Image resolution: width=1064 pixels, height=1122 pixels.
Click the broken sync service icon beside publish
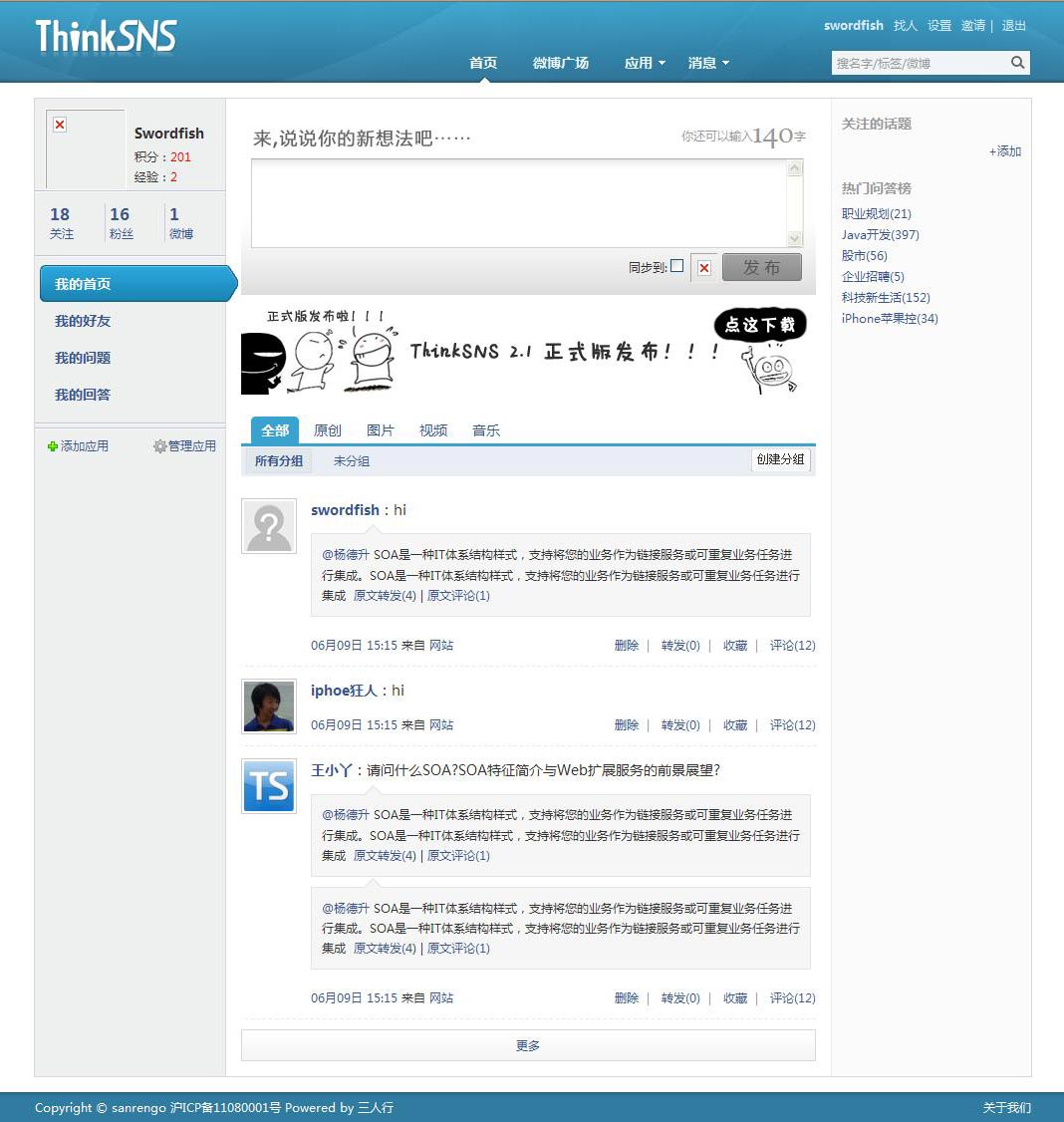pyautogui.click(x=704, y=268)
